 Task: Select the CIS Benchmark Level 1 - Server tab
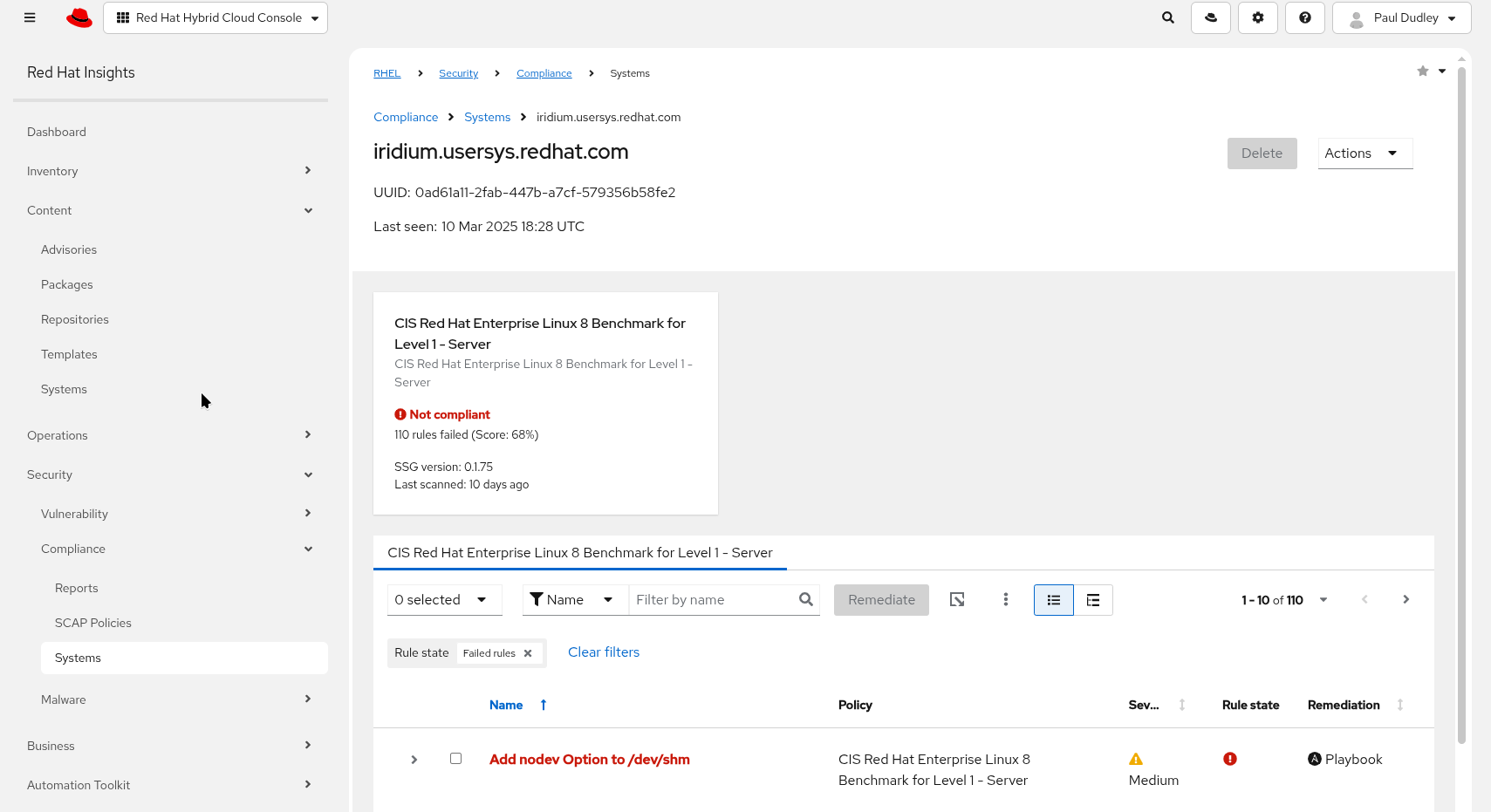click(x=580, y=553)
